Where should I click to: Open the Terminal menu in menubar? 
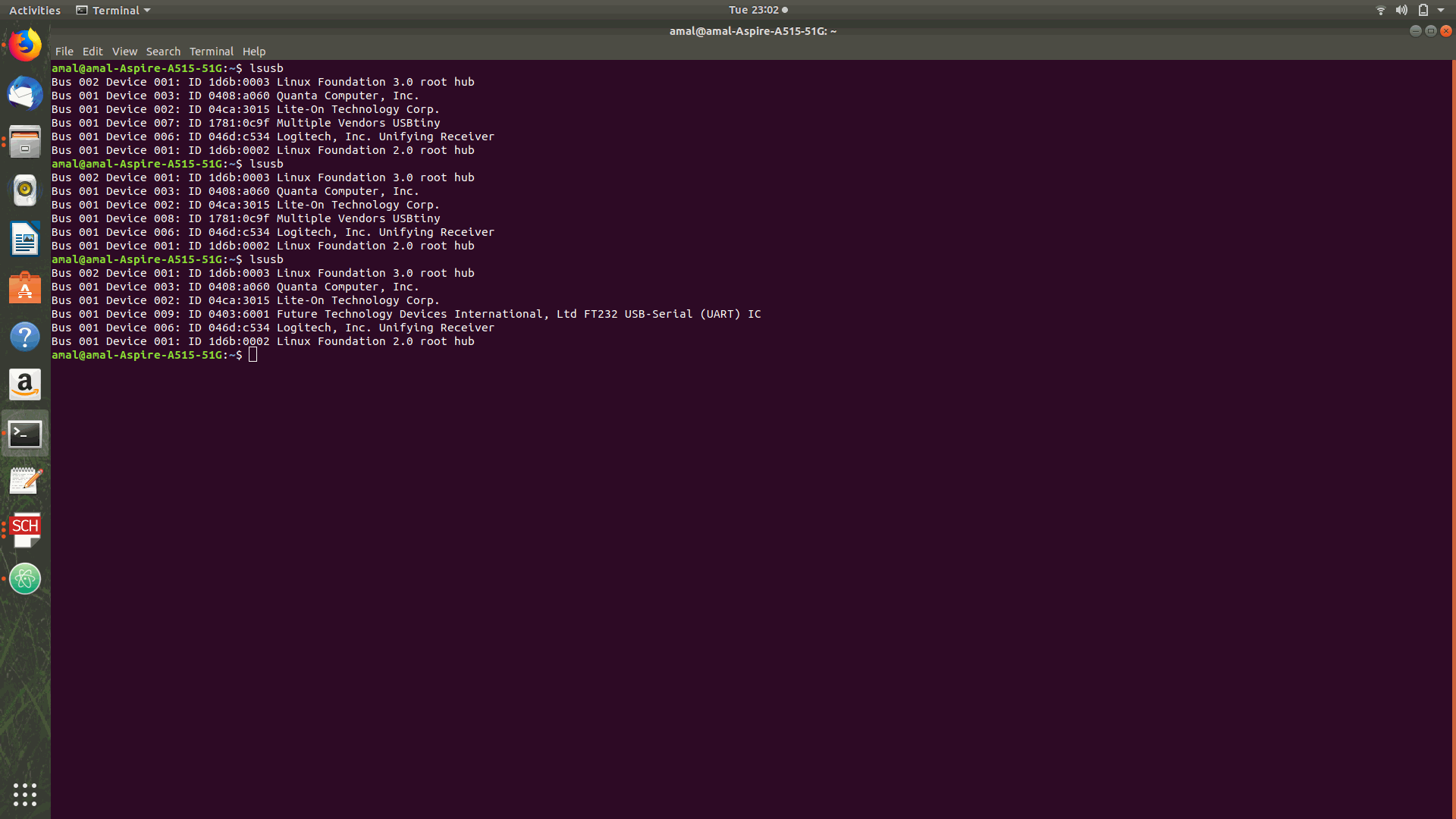[x=211, y=52]
